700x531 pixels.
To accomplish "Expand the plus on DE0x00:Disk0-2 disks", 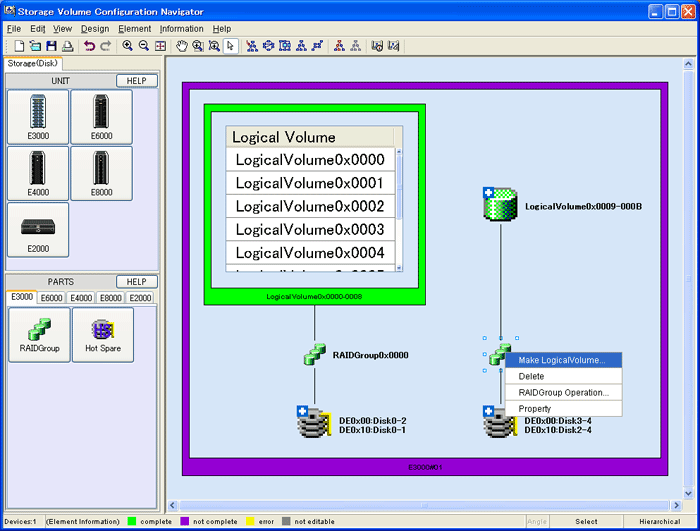I will click(302, 410).
